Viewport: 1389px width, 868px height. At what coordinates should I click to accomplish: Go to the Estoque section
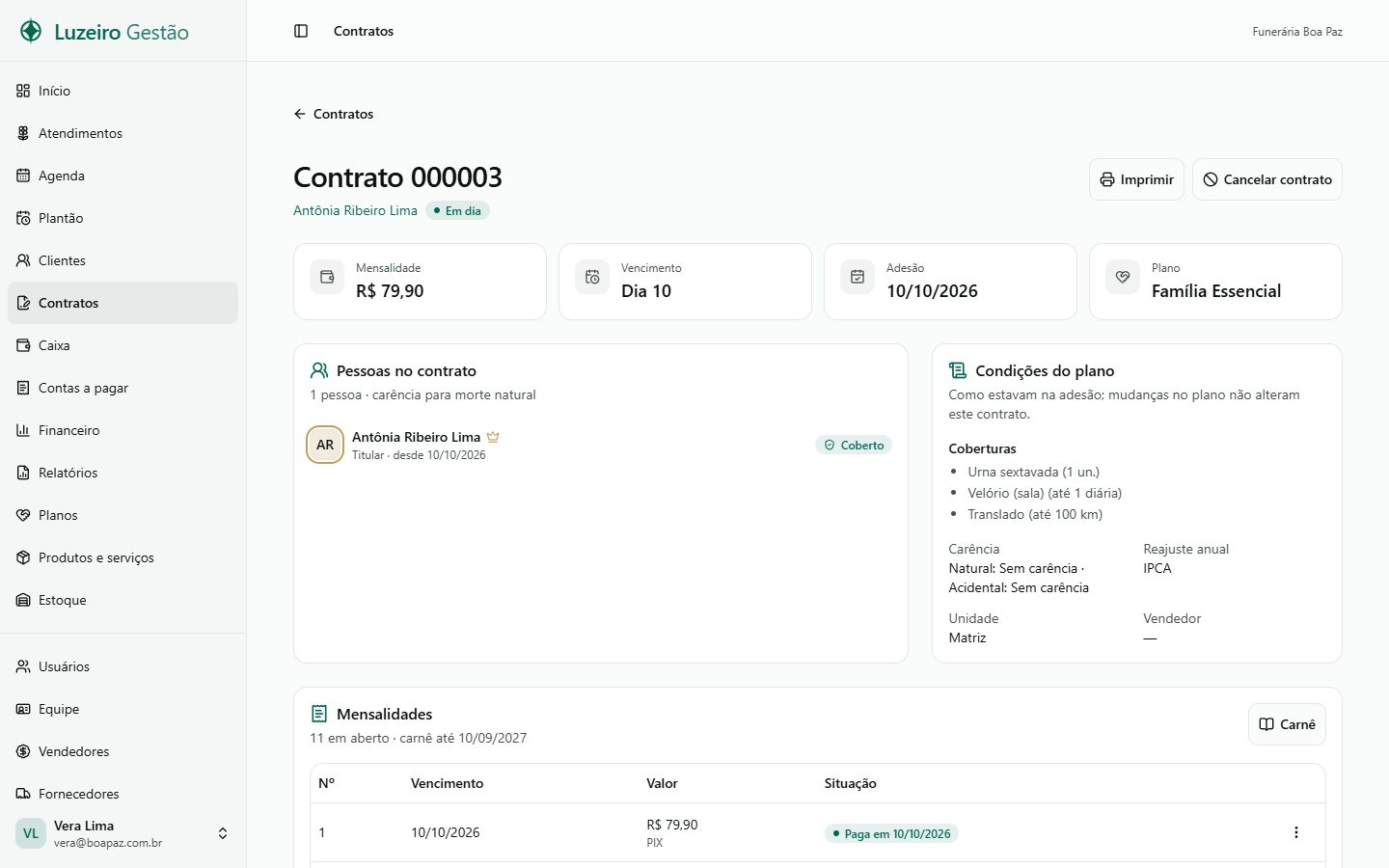[x=123, y=600]
